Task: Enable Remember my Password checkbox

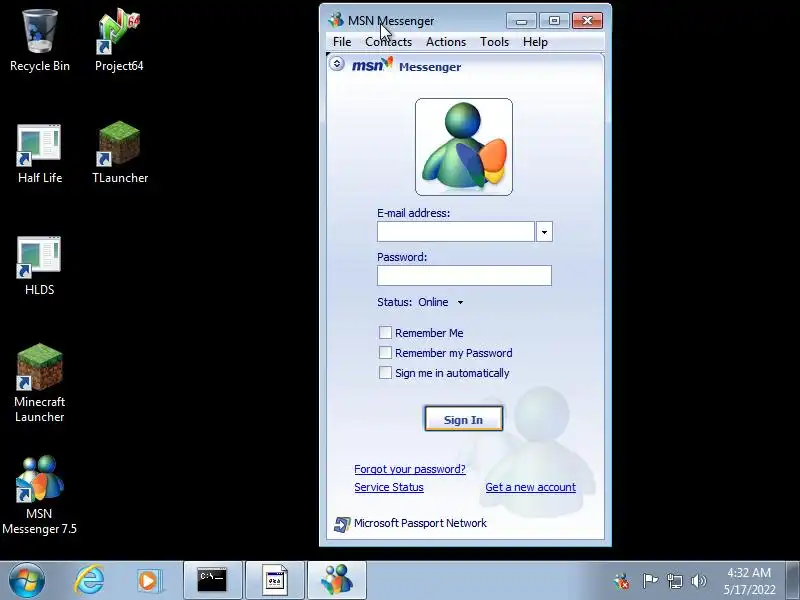Action: (385, 353)
